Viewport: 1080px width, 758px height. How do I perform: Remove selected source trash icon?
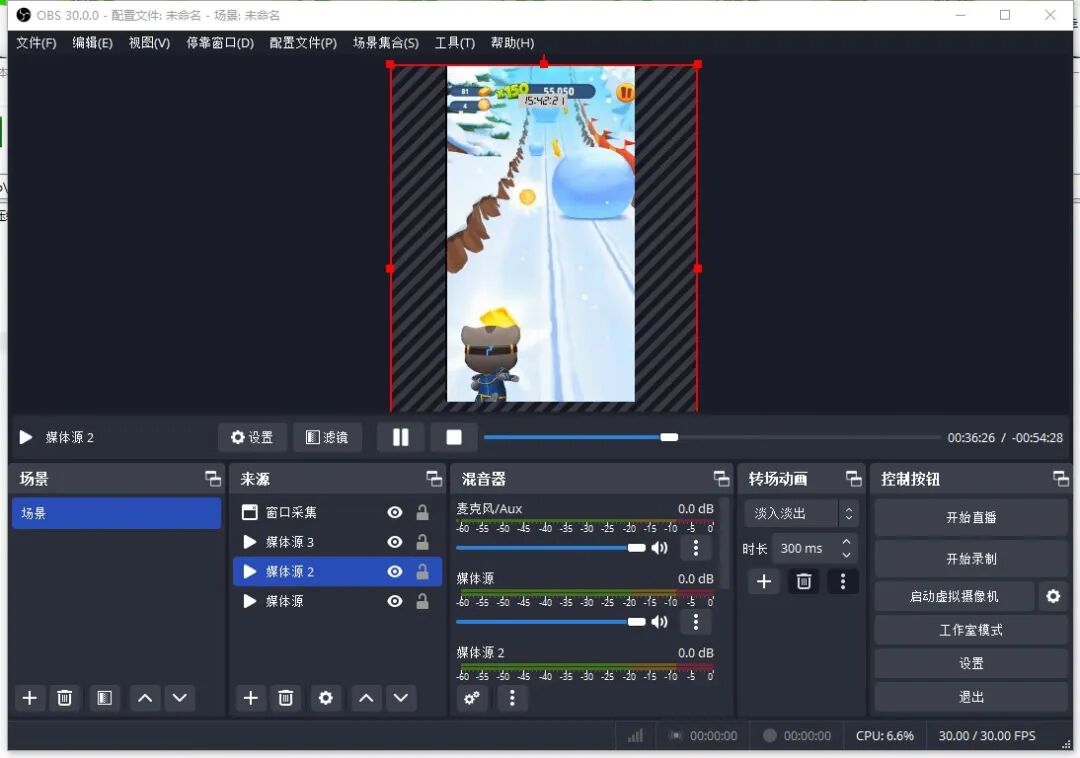click(285, 698)
